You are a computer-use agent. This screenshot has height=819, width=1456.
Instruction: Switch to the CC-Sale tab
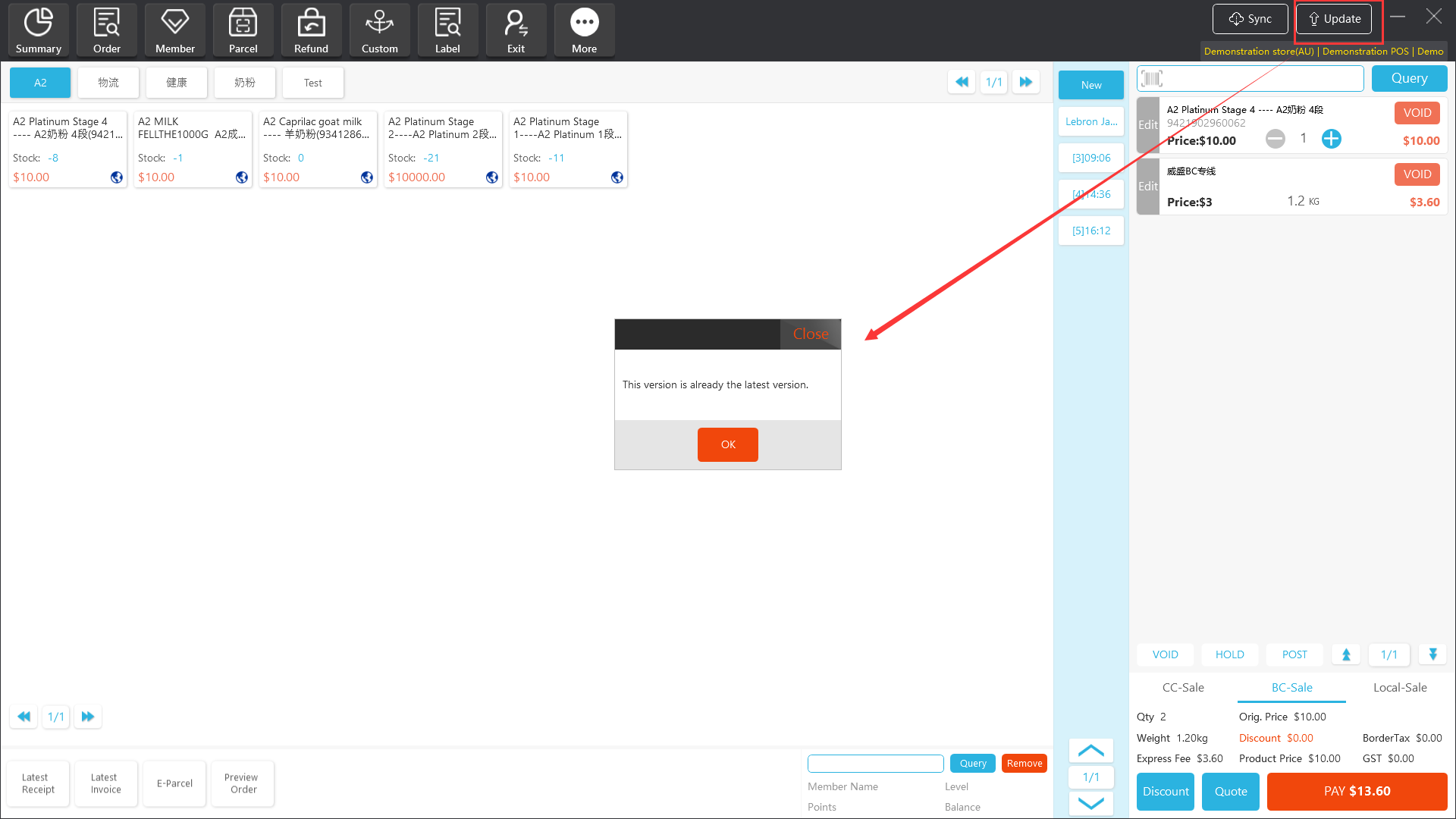click(x=1183, y=688)
